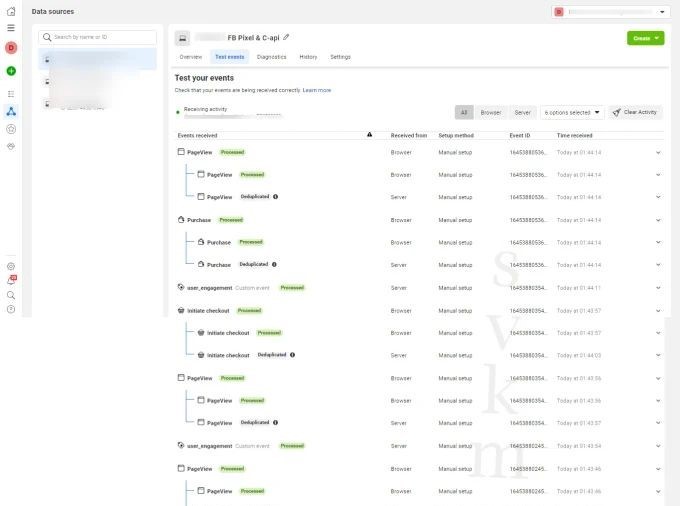This screenshot has width=680, height=506.
Task: Expand user_engagement row received at 01:43:54
Action: click(x=658, y=446)
